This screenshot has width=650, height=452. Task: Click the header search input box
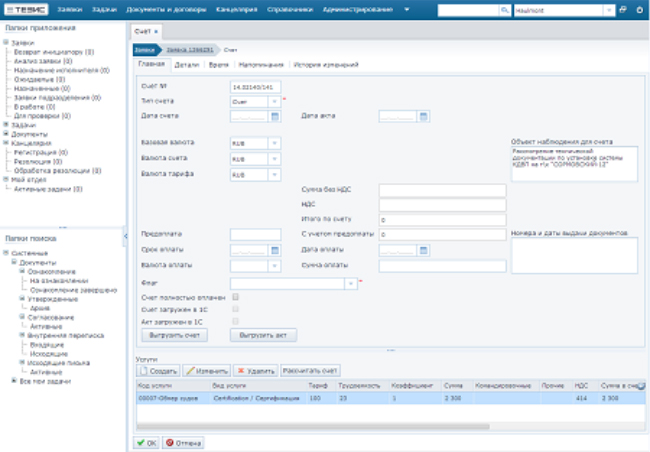tap(468, 10)
